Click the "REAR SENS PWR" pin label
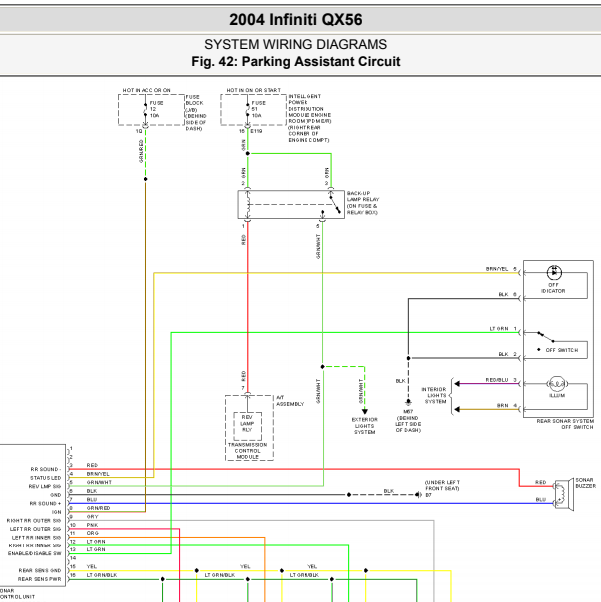 (x=40, y=579)
